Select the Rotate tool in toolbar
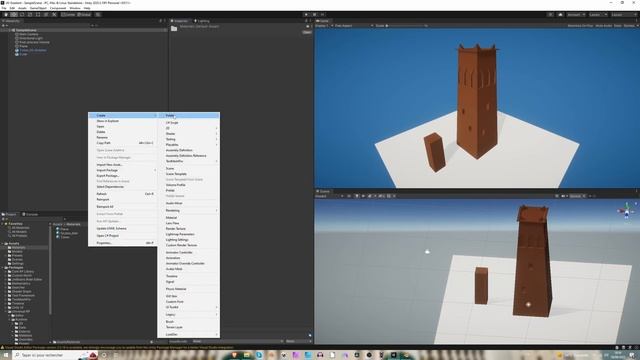The width and height of the screenshot is (640, 360). (x=22, y=14)
